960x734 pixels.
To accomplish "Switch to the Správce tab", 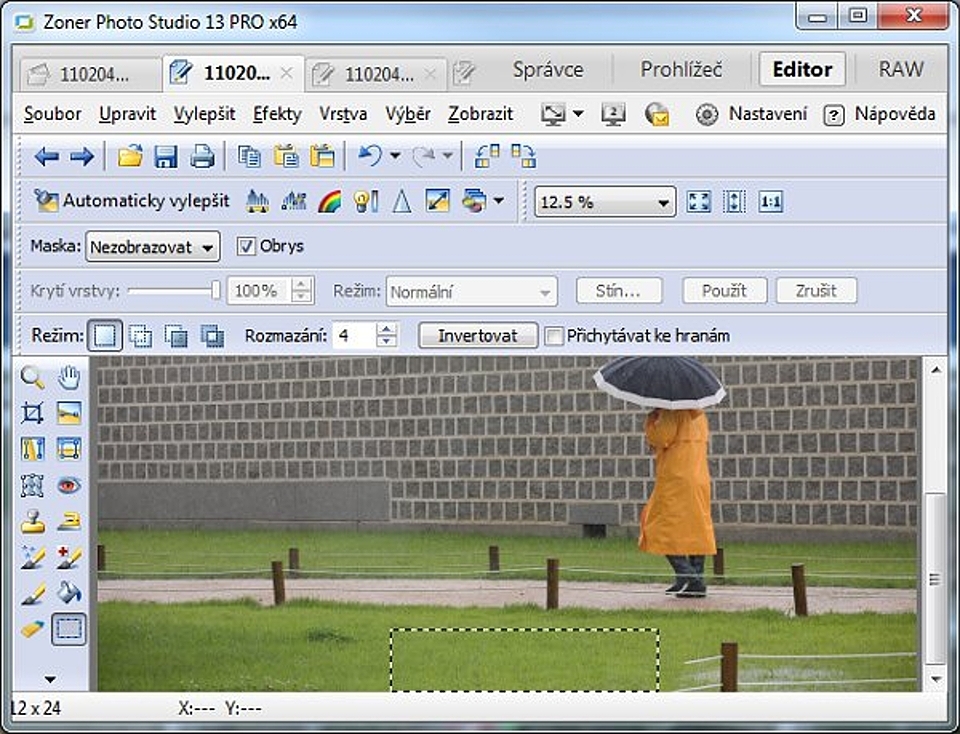I will click(548, 70).
